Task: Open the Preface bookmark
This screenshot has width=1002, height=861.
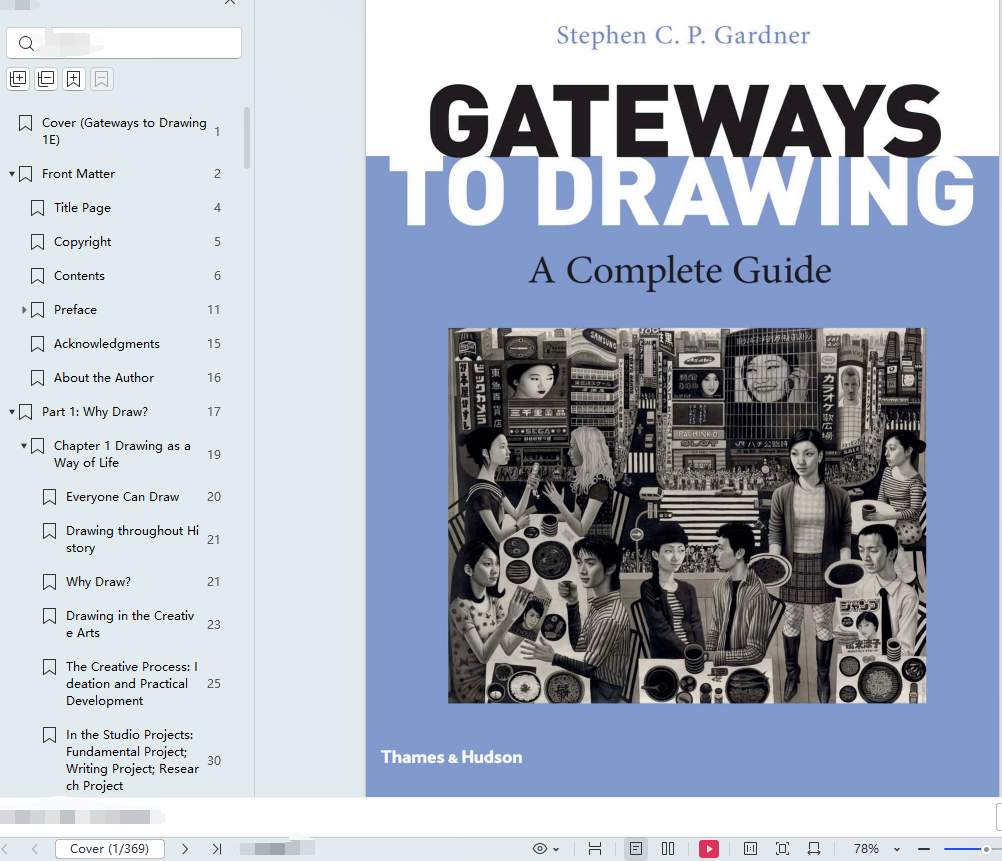Action: click(75, 310)
